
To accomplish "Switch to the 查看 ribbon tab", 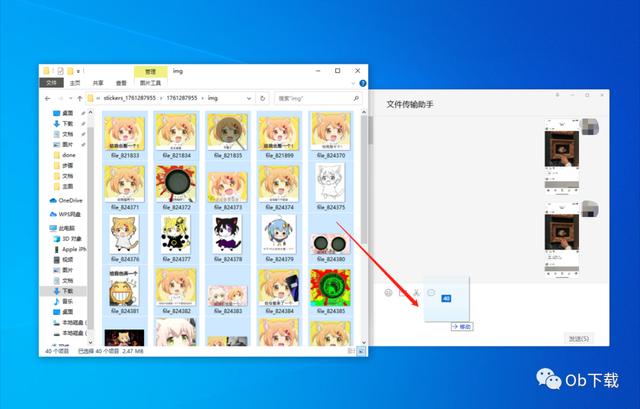I will click(121, 83).
